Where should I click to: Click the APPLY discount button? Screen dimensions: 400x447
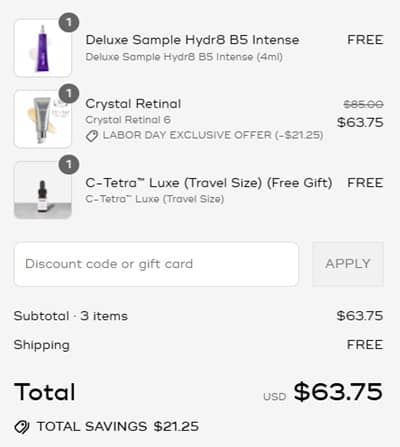pos(348,264)
